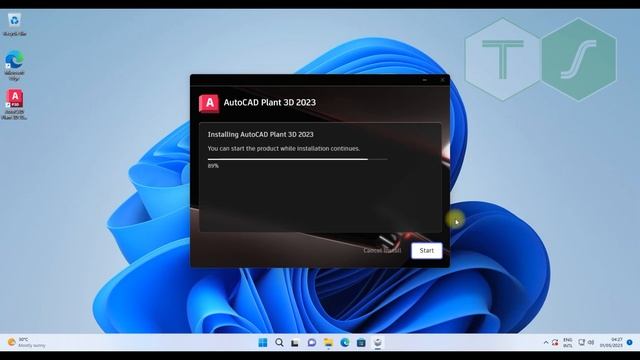Click the installation progress bar

tap(298, 159)
